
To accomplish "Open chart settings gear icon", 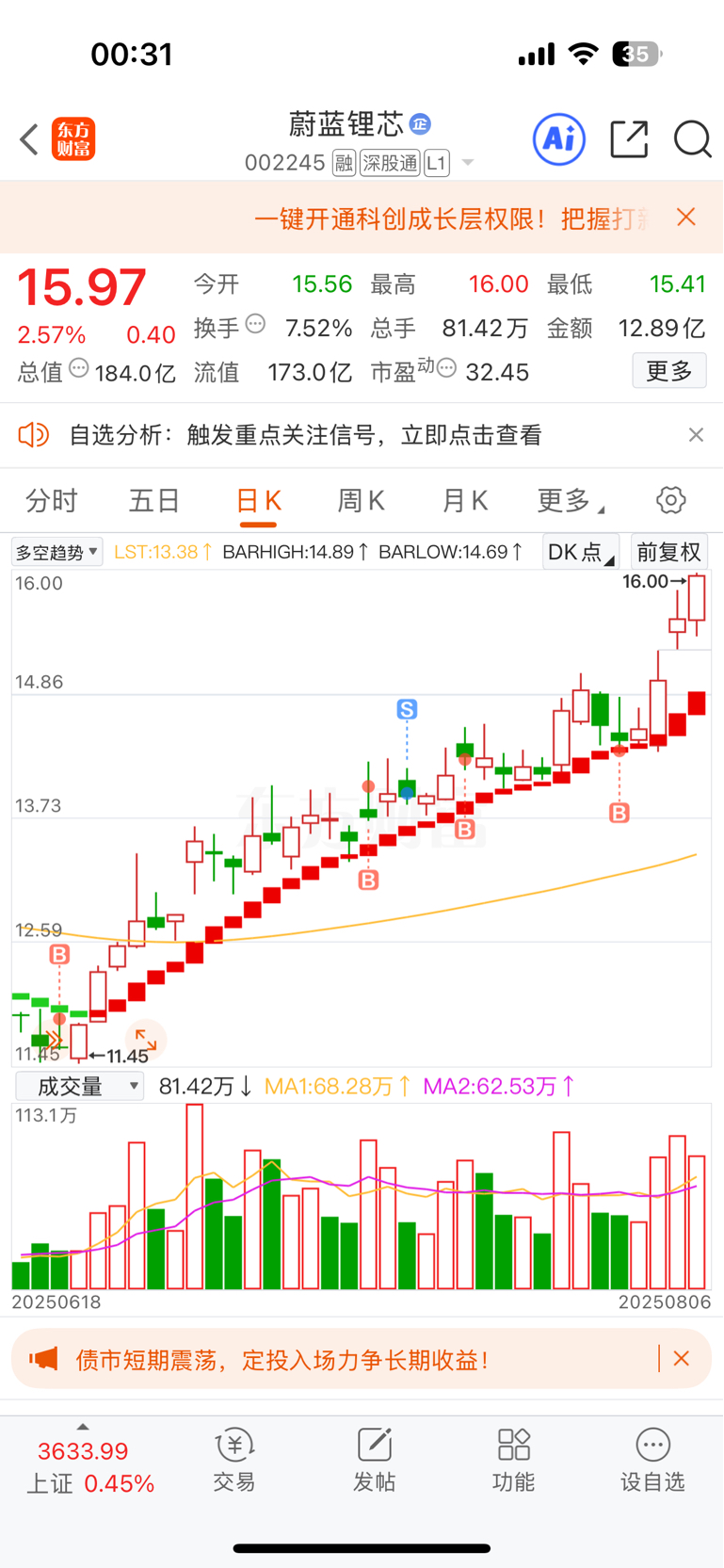I will [x=671, y=500].
